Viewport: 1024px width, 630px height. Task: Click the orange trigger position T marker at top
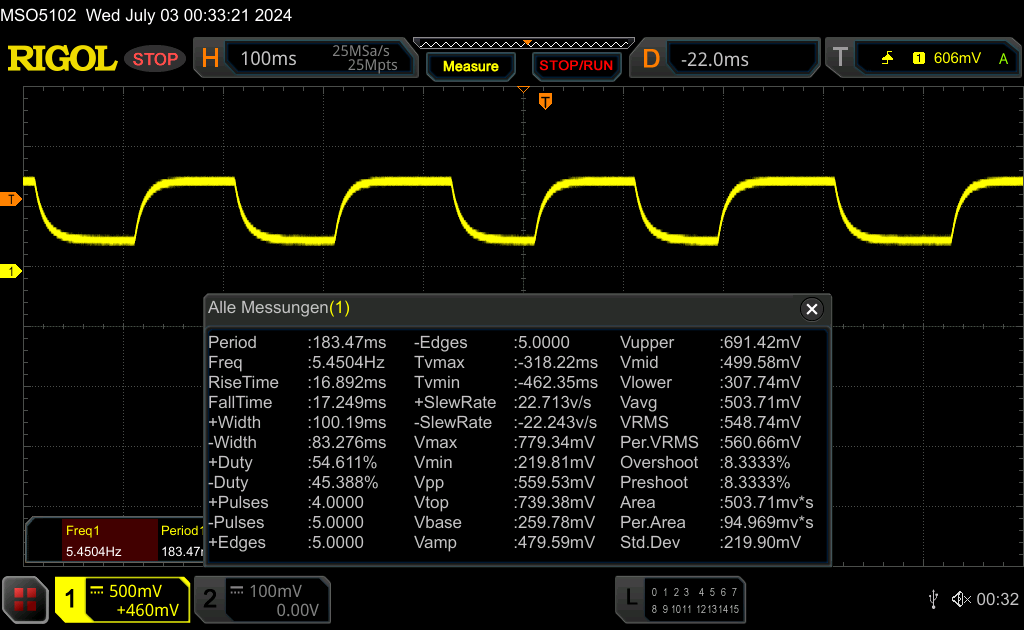point(545,101)
